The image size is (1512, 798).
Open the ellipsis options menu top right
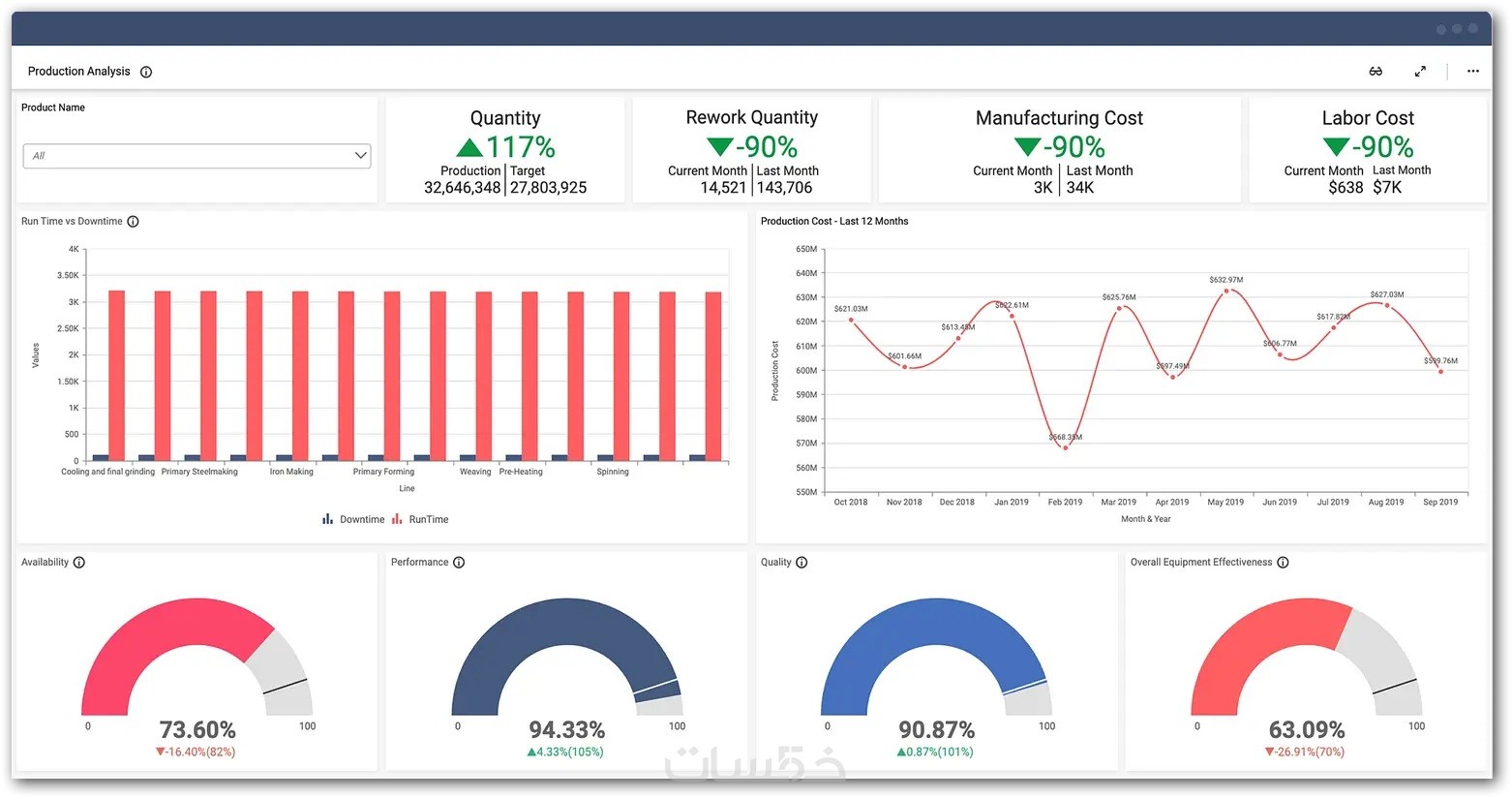[x=1473, y=71]
